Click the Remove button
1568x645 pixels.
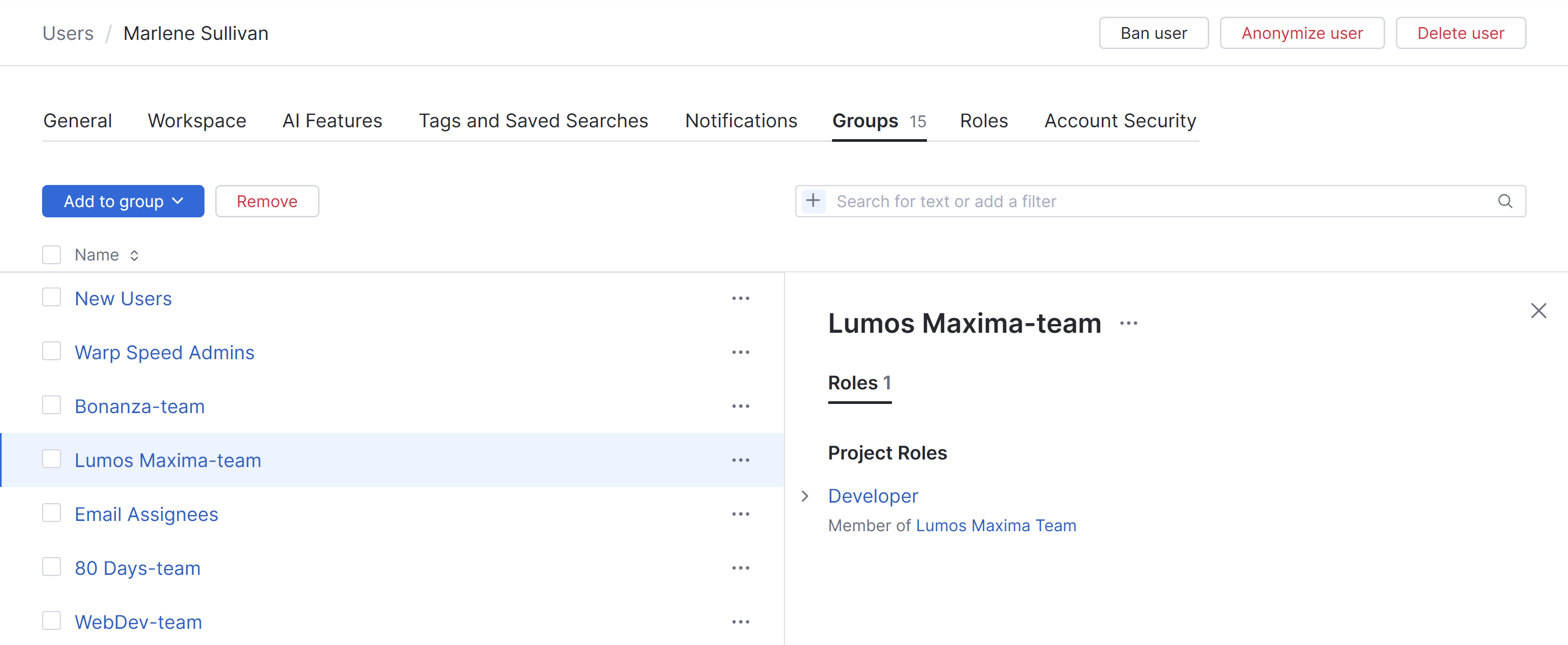tap(267, 201)
